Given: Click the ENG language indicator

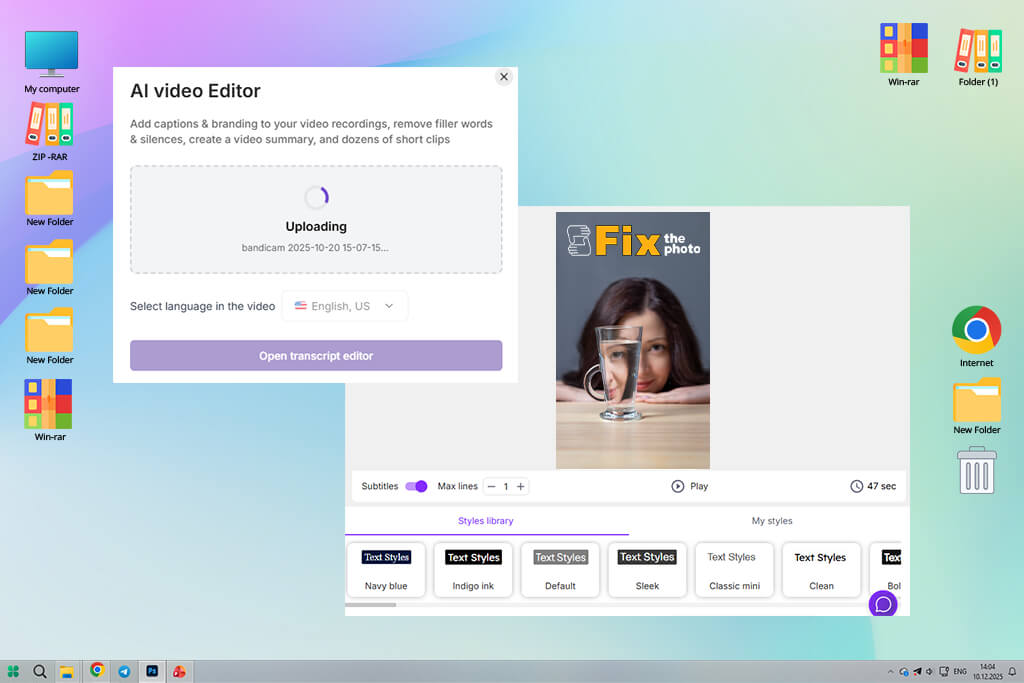Looking at the screenshot, I should (960, 671).
